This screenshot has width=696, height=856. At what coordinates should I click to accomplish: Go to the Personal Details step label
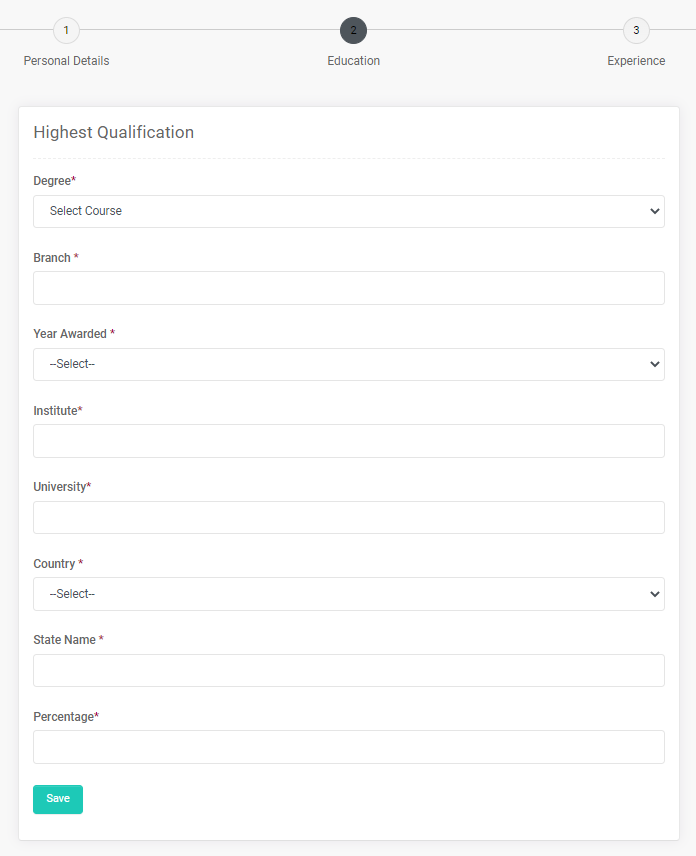click(x=66, y=61)
